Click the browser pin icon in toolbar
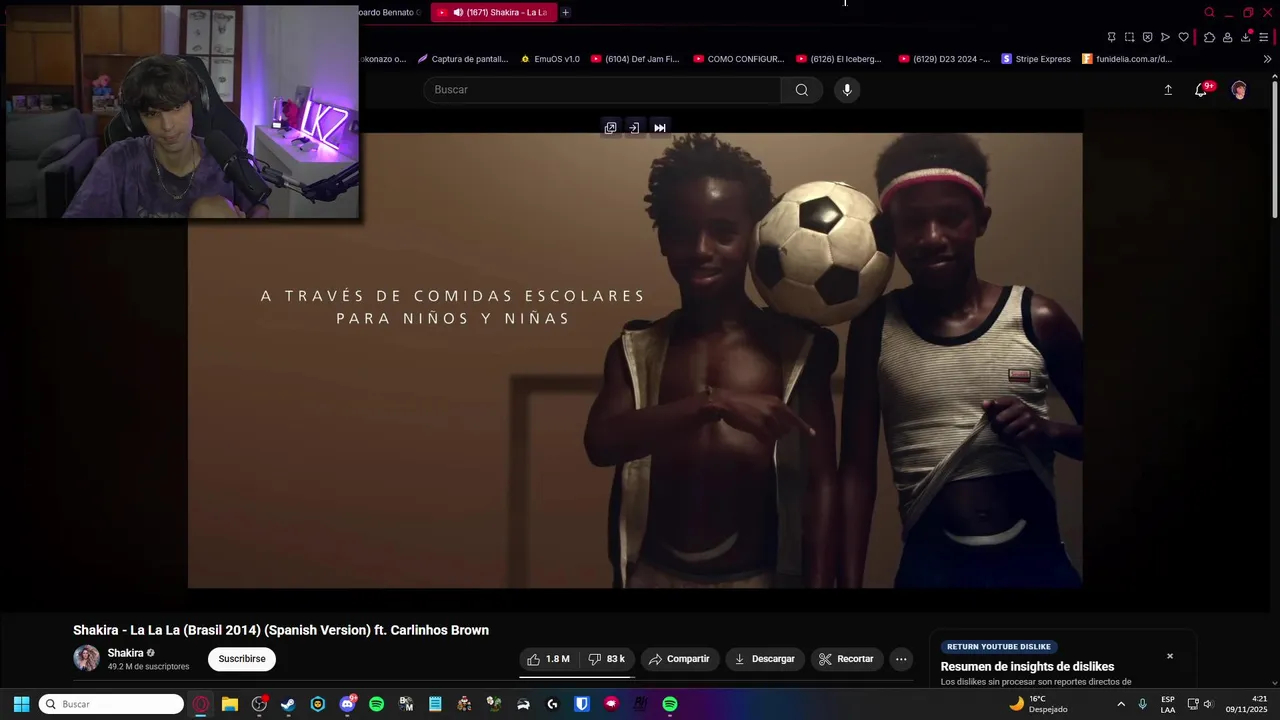Viewport: 1280px width, 720px height. [x=1111, y=37]
